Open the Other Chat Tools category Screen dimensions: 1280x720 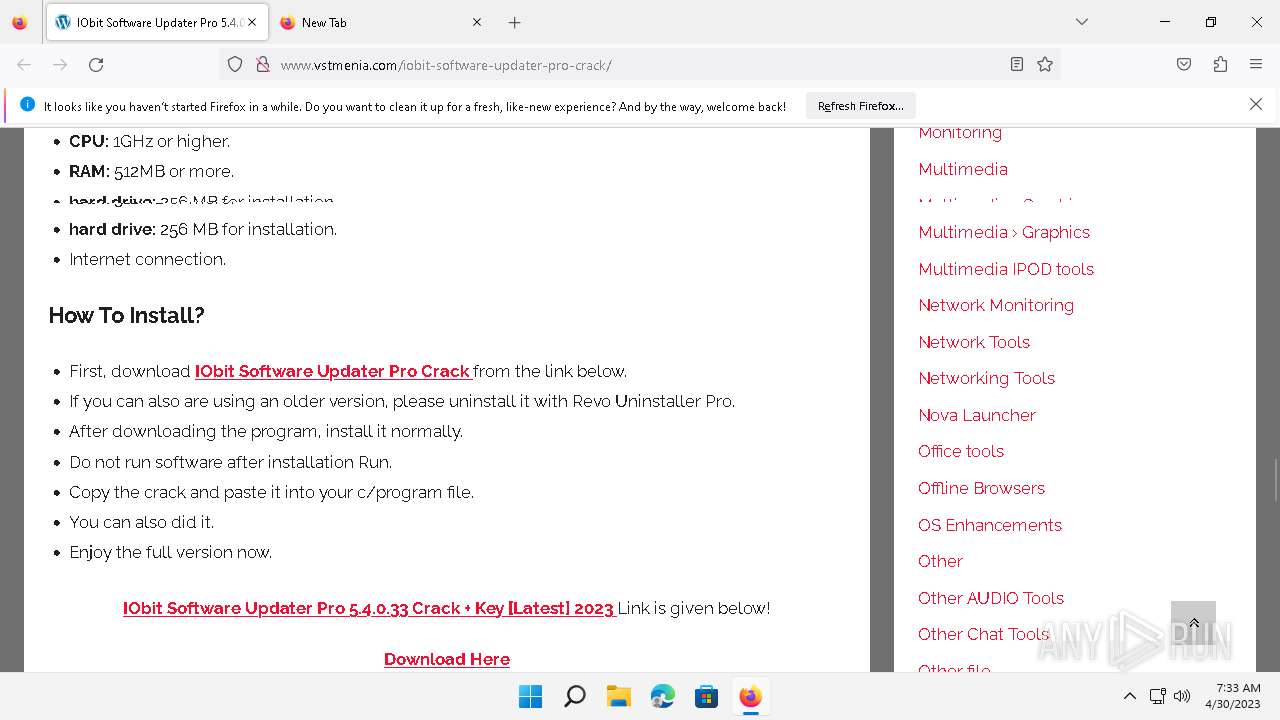pyautogui.click(x=984, y=634)
